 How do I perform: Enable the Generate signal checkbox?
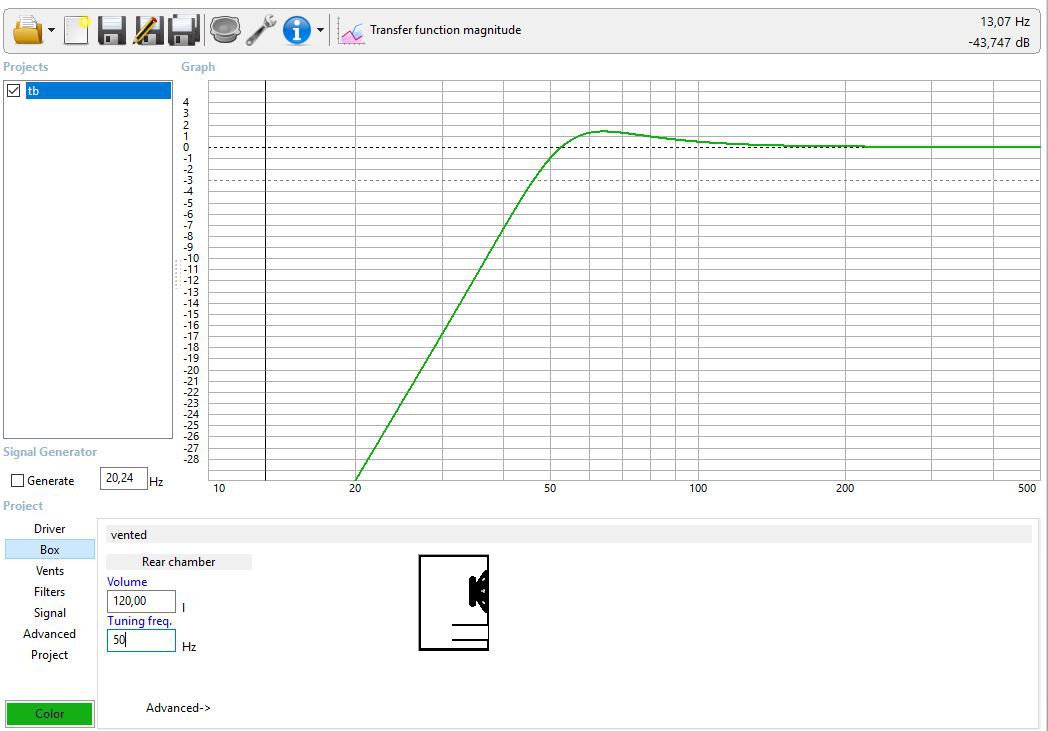coord(18,481)
